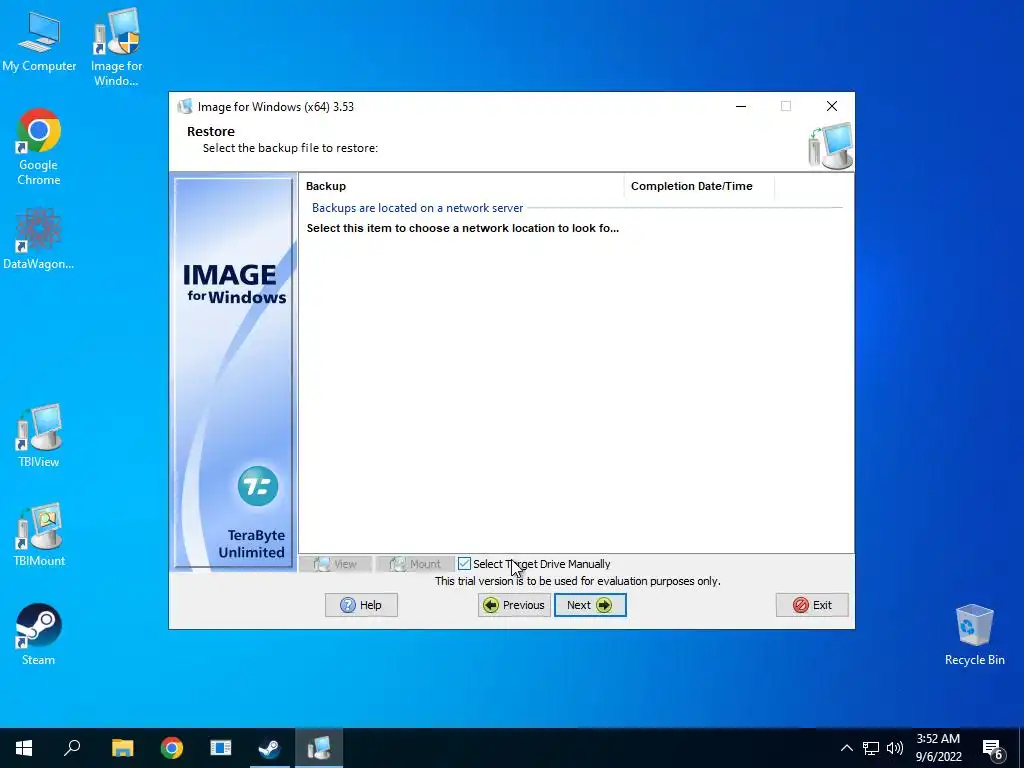Open TBIView desktop shortcut
This screenshot has height=768, width=1024.
click(39, 436)
